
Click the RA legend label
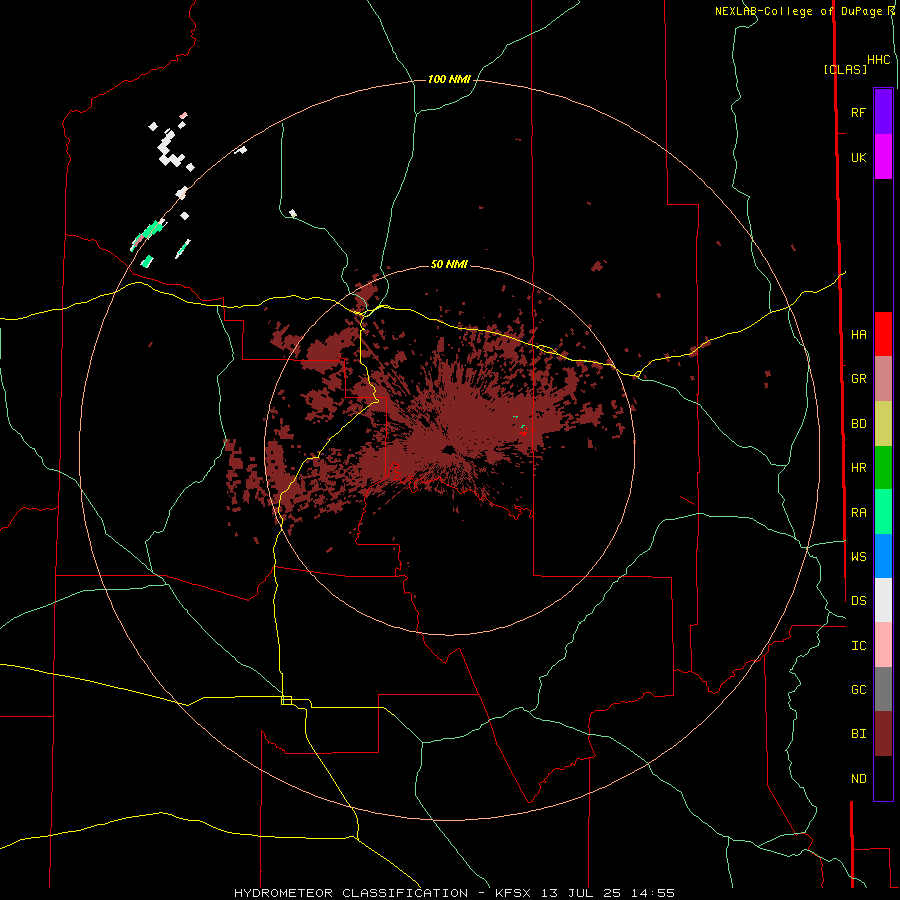pos(858,513)
